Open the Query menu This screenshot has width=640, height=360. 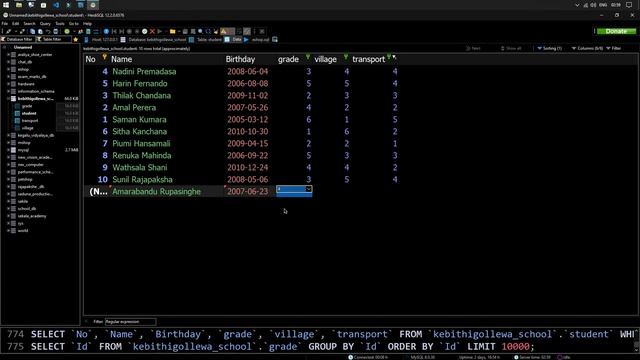click(45, 24)
